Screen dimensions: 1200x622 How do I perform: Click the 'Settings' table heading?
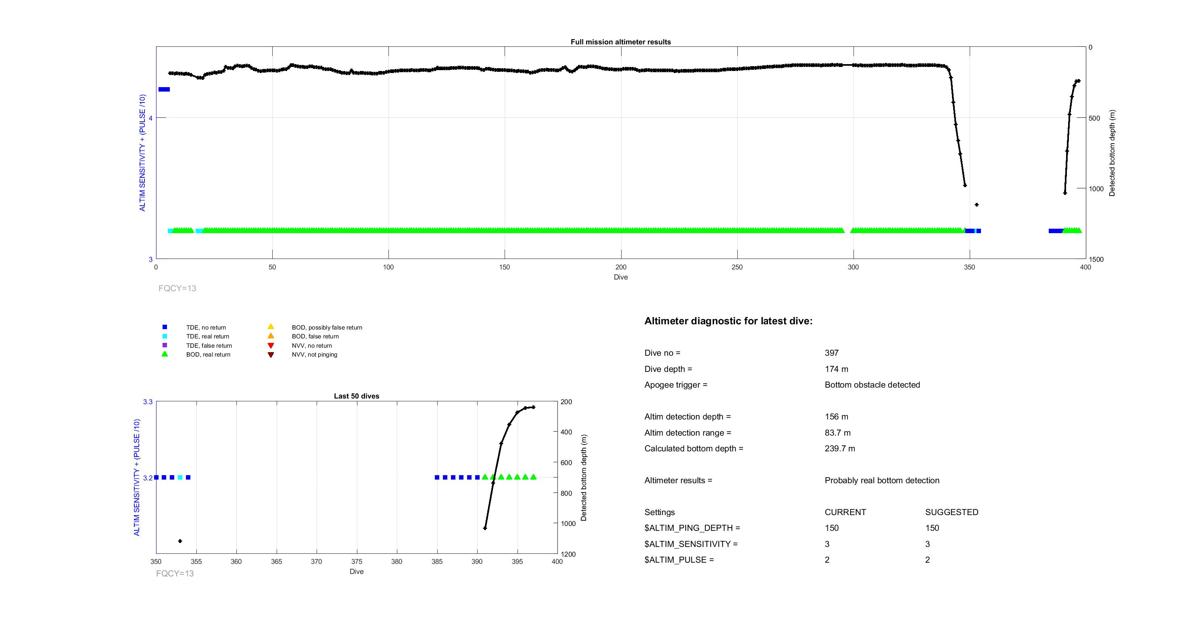pyautogui.click(x=660, y=513)
